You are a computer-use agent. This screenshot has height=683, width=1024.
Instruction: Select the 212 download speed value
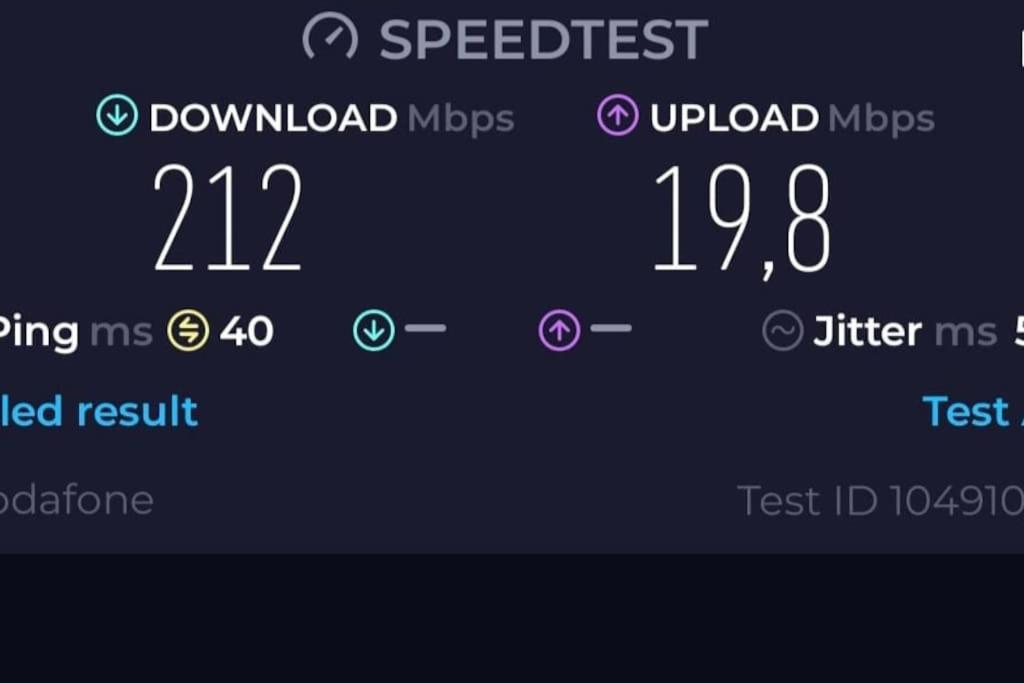(228, 217)
